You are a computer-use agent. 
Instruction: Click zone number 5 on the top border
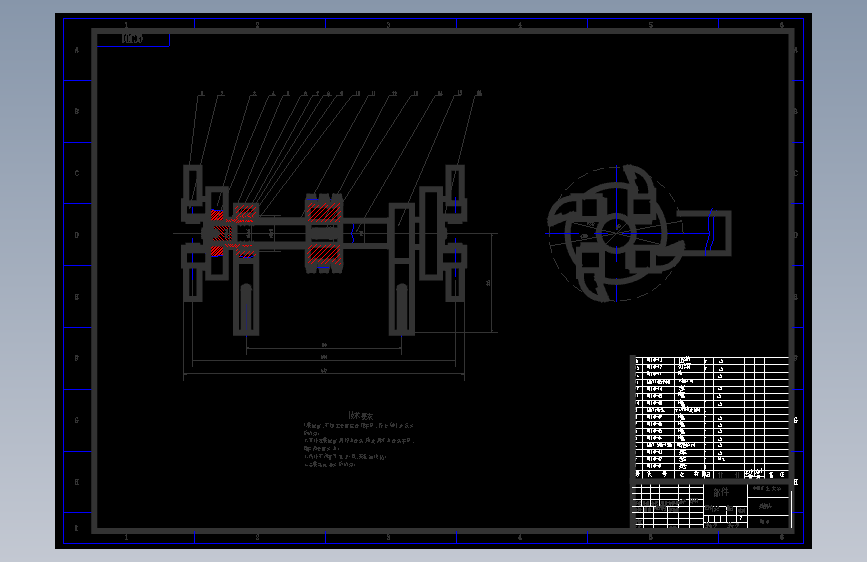click(651, 25)
